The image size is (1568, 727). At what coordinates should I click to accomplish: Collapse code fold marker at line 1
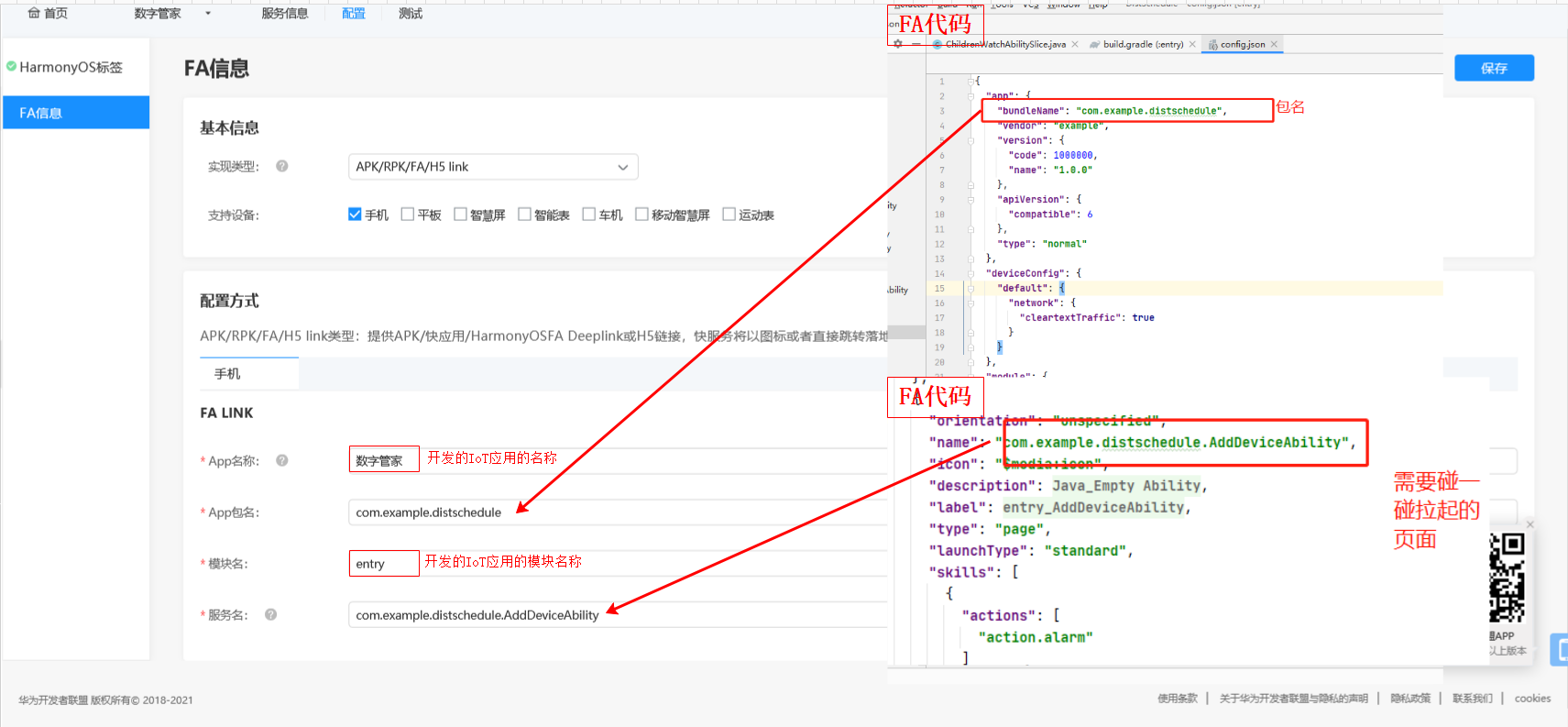click(970, 81)
